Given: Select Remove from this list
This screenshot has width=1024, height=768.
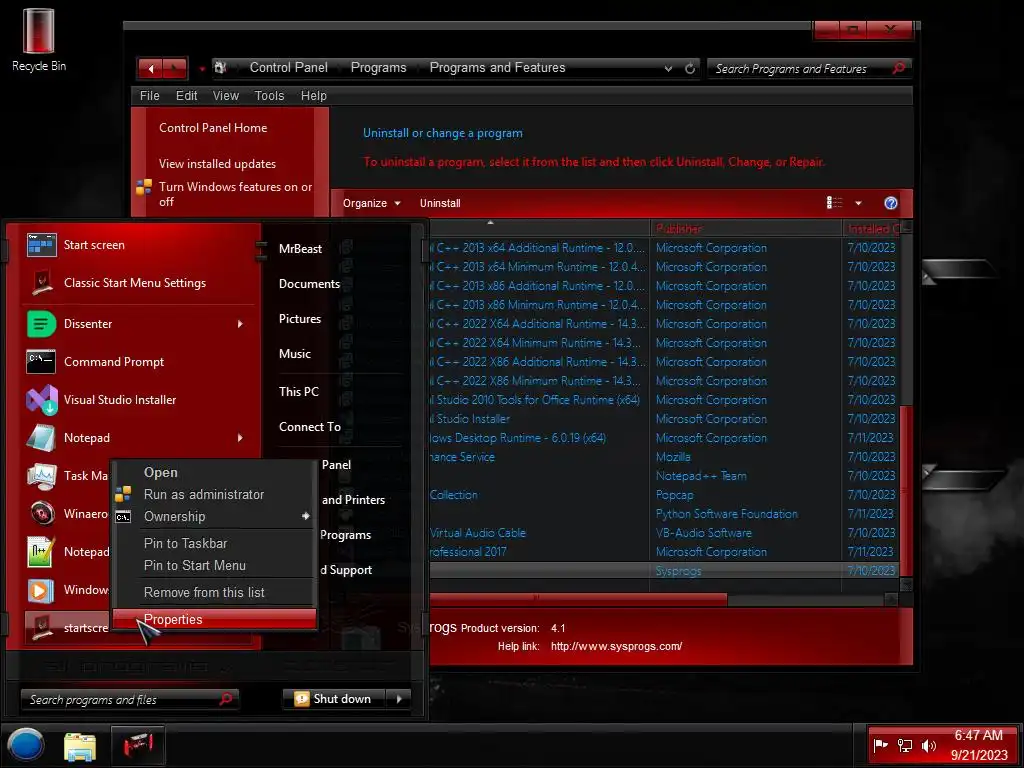Looking at the screenshot, I should tap(214, 592).
